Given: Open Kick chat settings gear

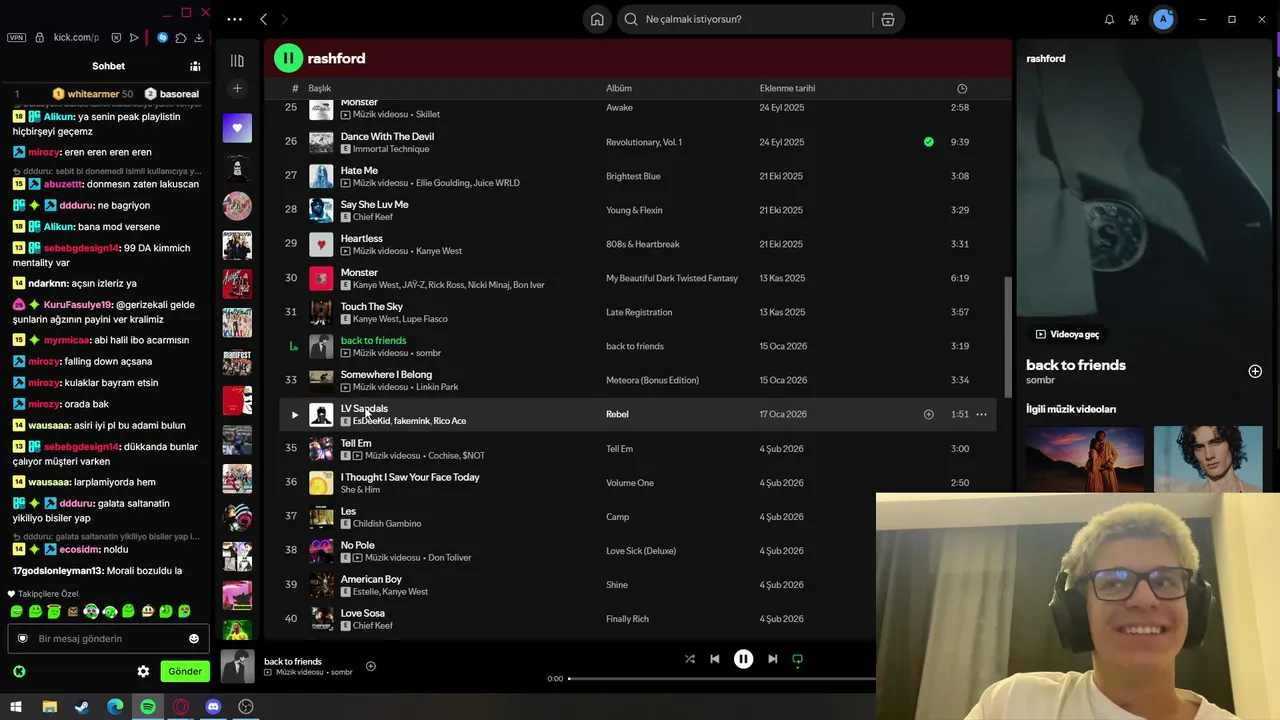Looking at the screenshot, I should [143, 671].
